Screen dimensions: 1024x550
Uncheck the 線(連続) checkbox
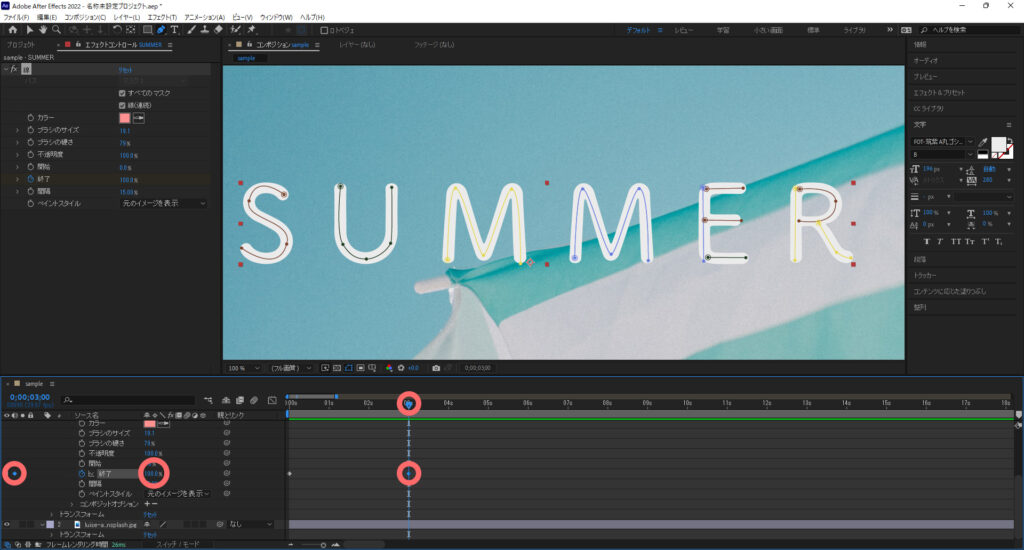[122, 105]
